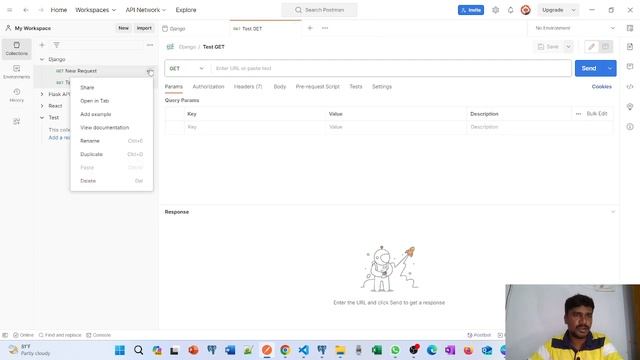Open collections panel three-dot options
The image size is (640, 360).
(x=150, y=45)
